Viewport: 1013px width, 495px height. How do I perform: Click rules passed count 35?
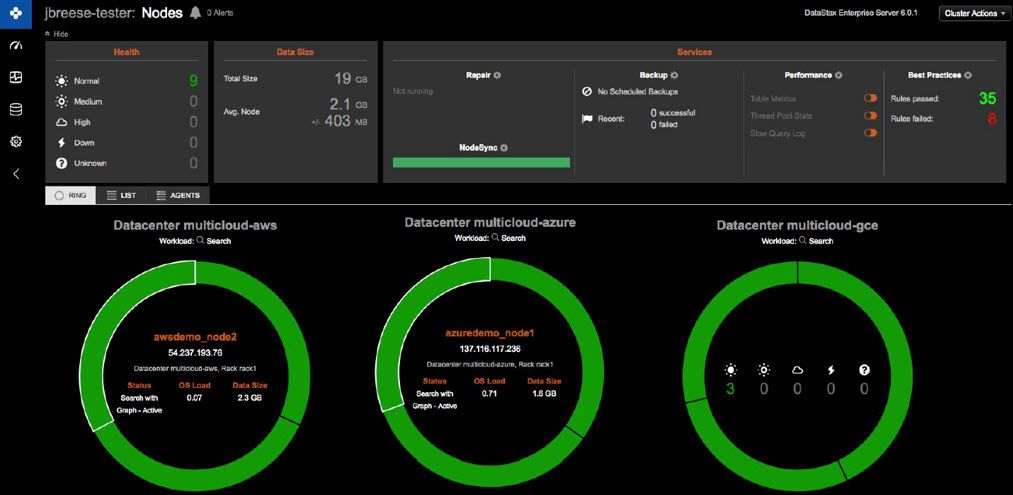pyautogui.click(x=987, y=98)
